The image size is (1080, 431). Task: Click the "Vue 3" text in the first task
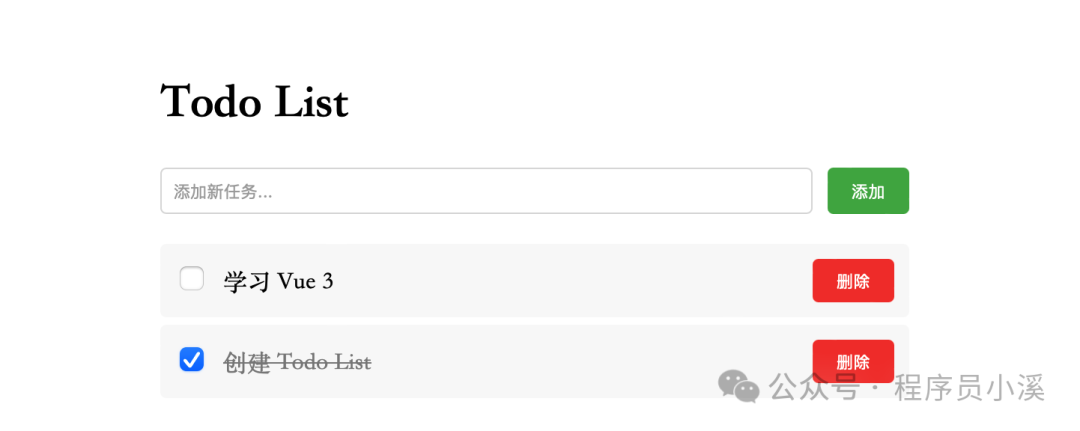(x=305, y=282)
